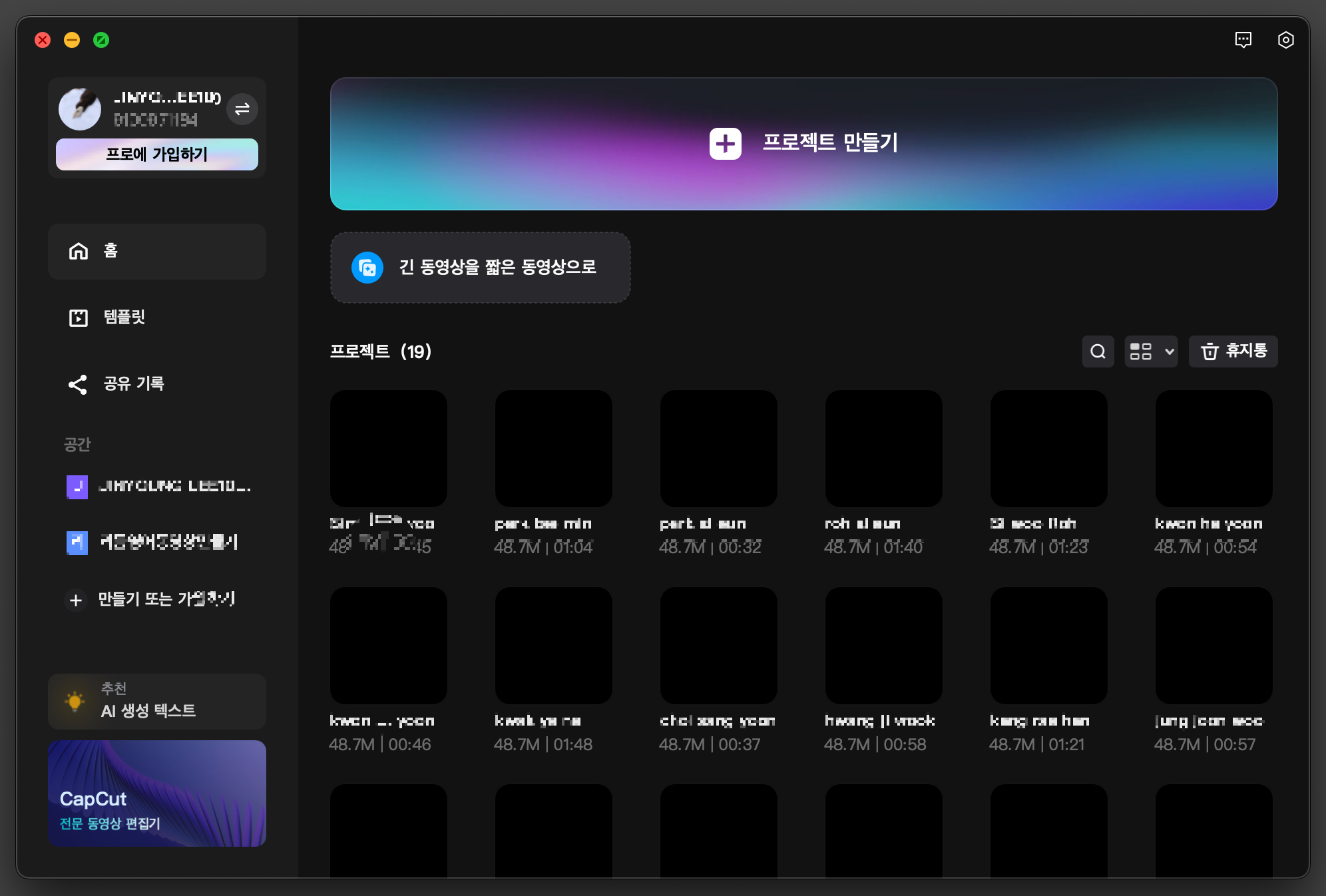The image size is (1326, 896).
Task: Click the 프로에 가입하기 button
Action: (x=156, y=154)
